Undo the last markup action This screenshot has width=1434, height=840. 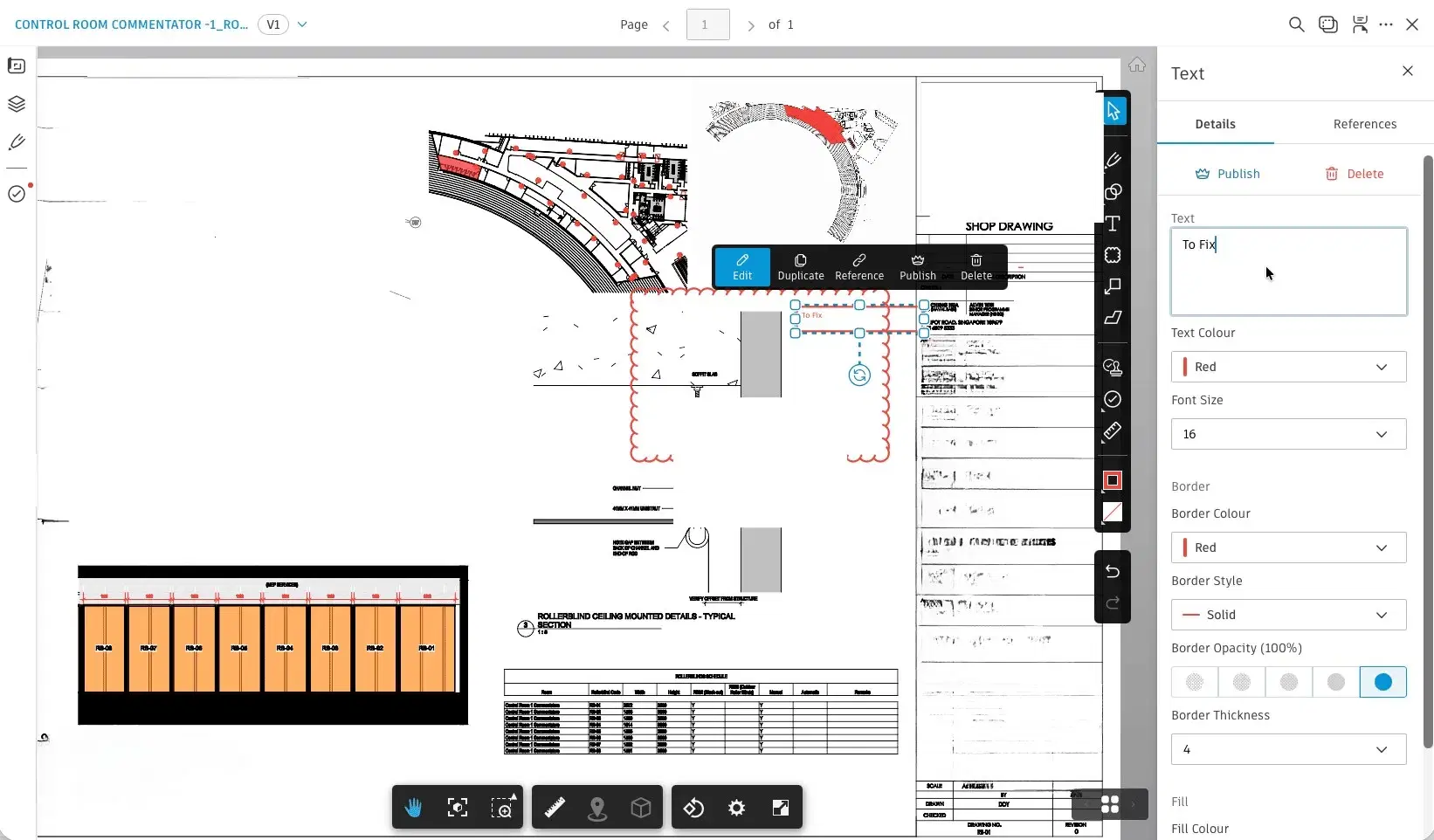[x=1113, y=571]
